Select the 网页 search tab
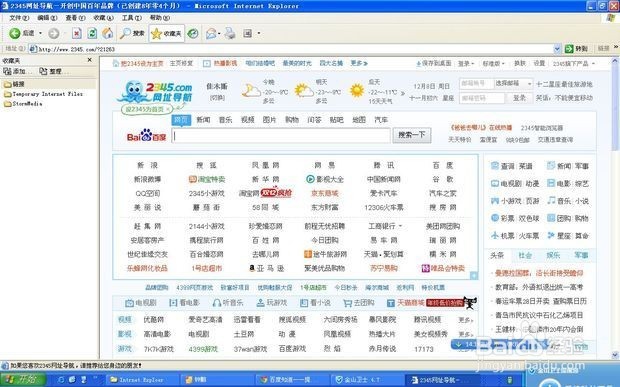The height and width of the screenshot is (387, 620). pos(181,120)
